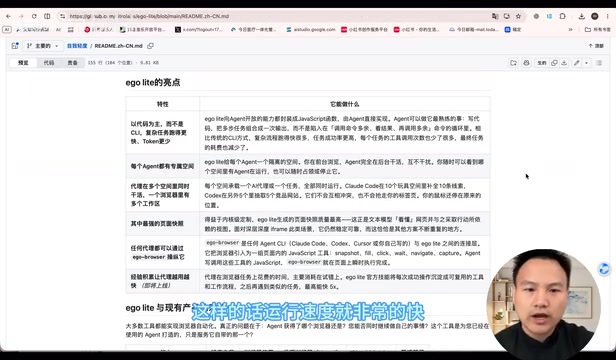Click the 其中最强的页面快照 table cell
This screenshot has width=616, height=360.
coord(162,224)
